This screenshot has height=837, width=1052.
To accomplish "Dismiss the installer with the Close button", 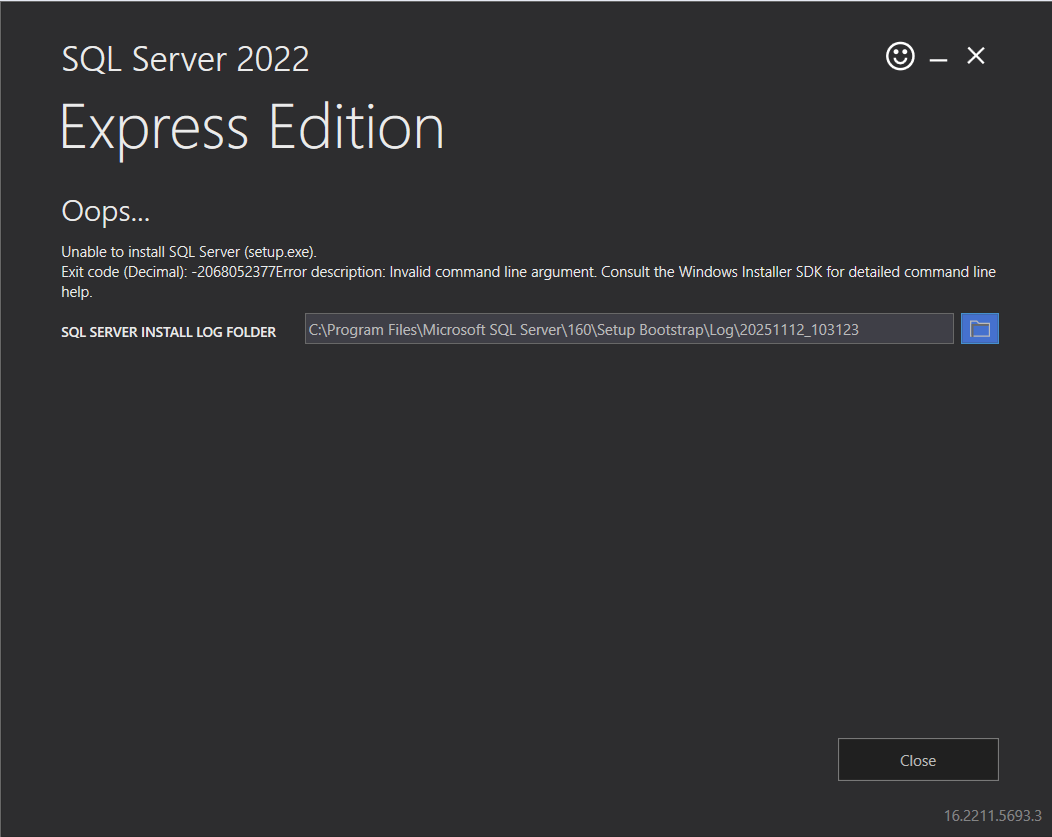I will tap(917, 759).
